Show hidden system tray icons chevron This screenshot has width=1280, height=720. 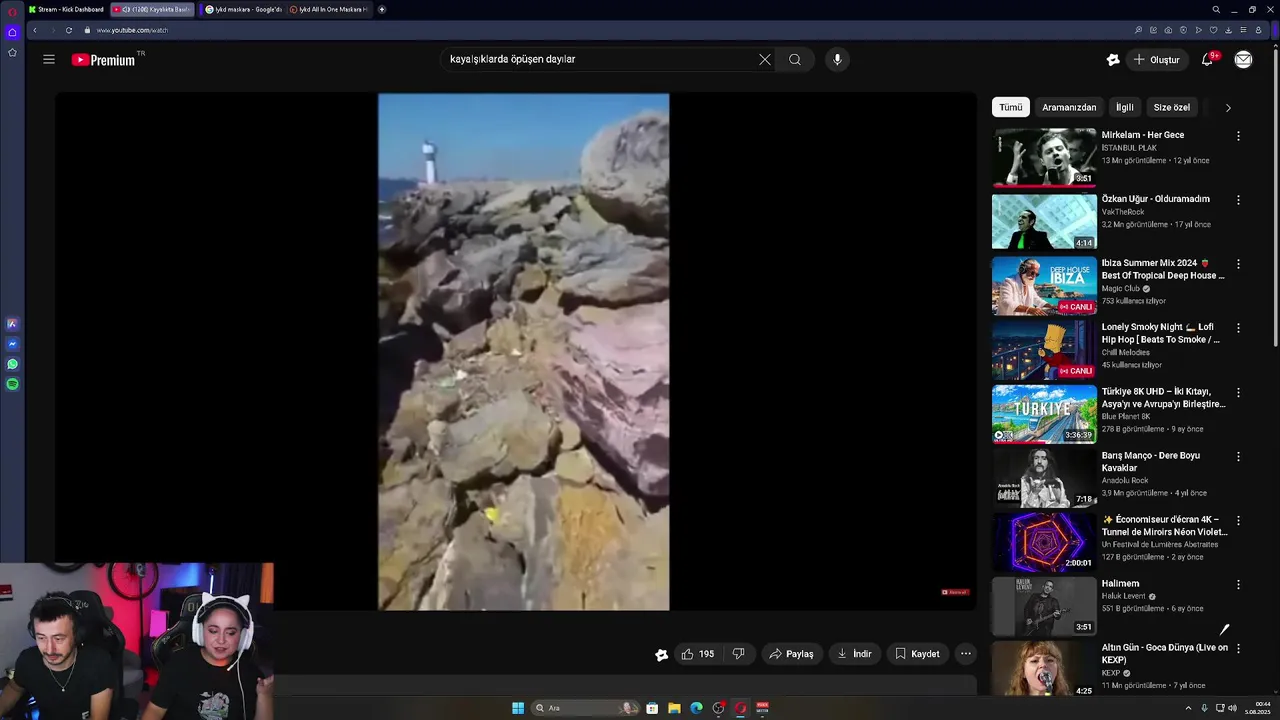tap(1189, 708)
